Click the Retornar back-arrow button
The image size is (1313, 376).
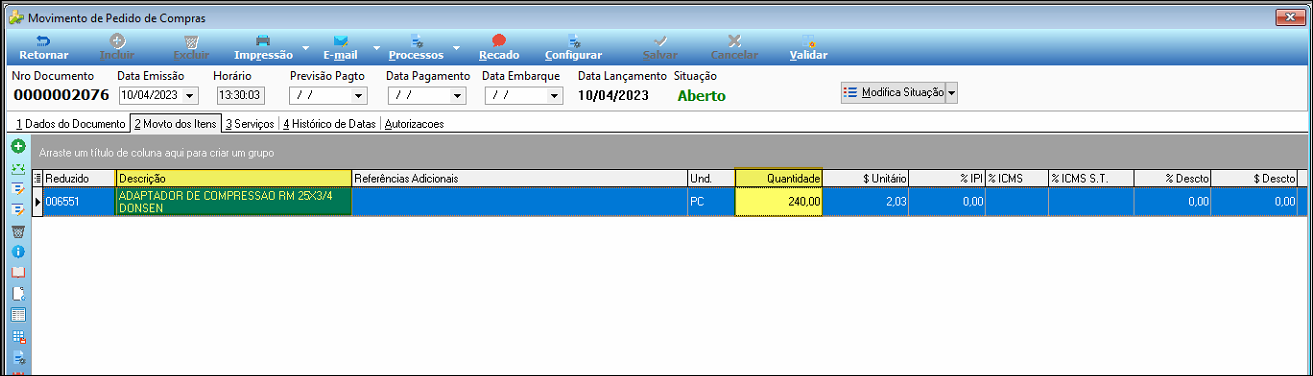coord(43,47)
